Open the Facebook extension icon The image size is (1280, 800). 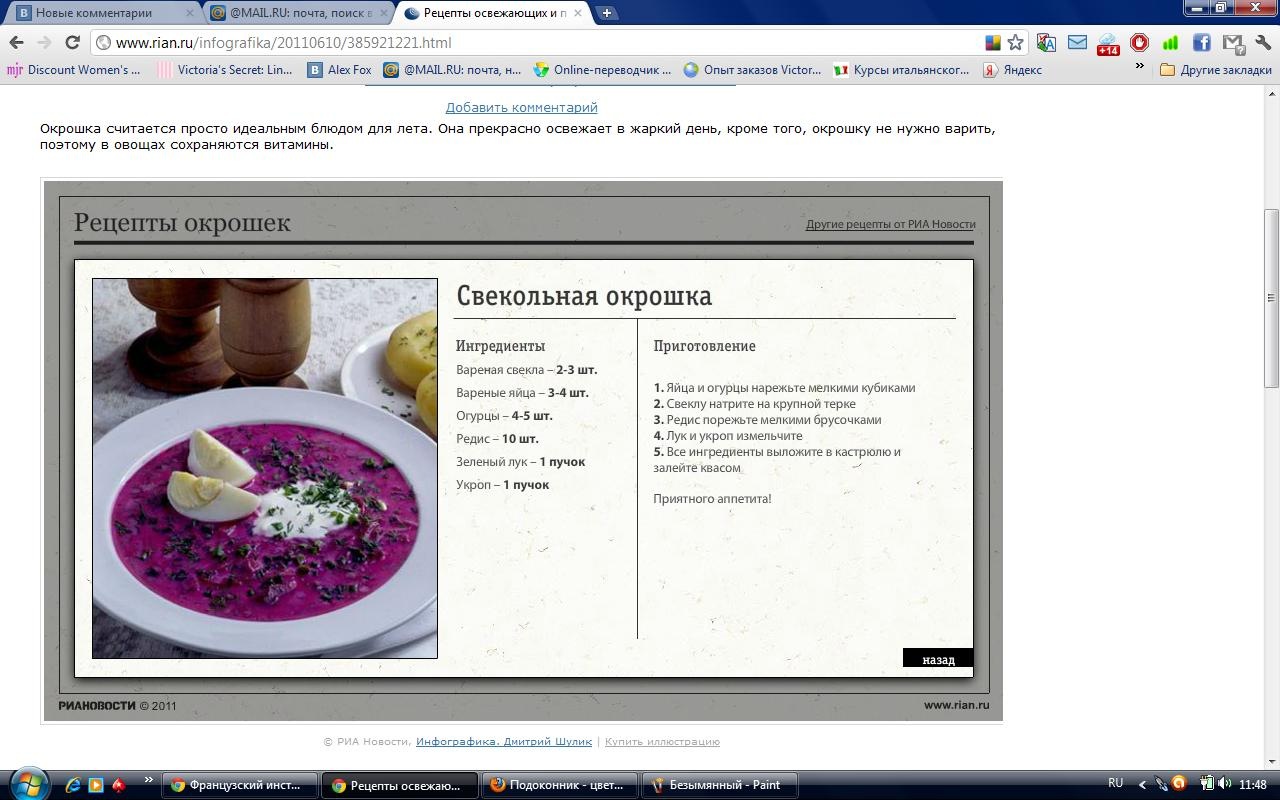1201,43
